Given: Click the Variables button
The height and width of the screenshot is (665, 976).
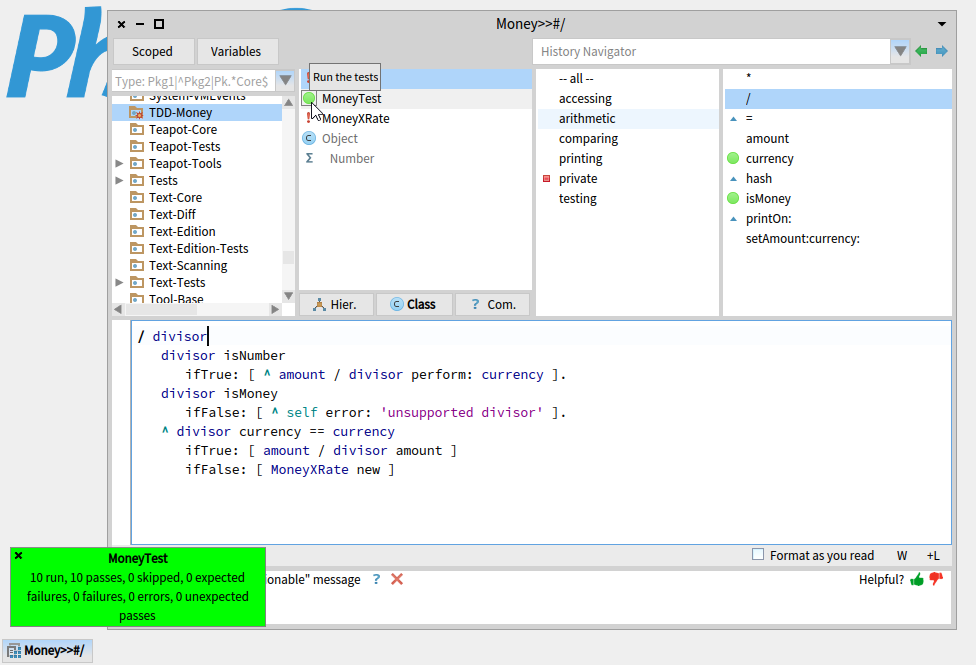Looking at the screenshot, I should (x=236, y=52).
